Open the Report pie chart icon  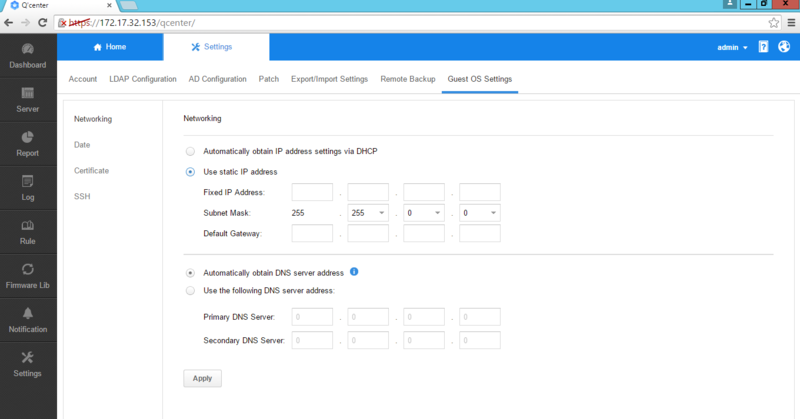(27, 138)
